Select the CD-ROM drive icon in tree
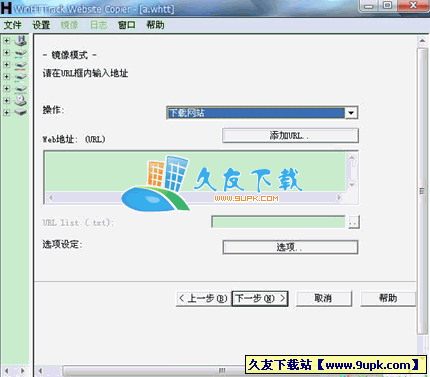The image size is (430, 377). [21, 100]
